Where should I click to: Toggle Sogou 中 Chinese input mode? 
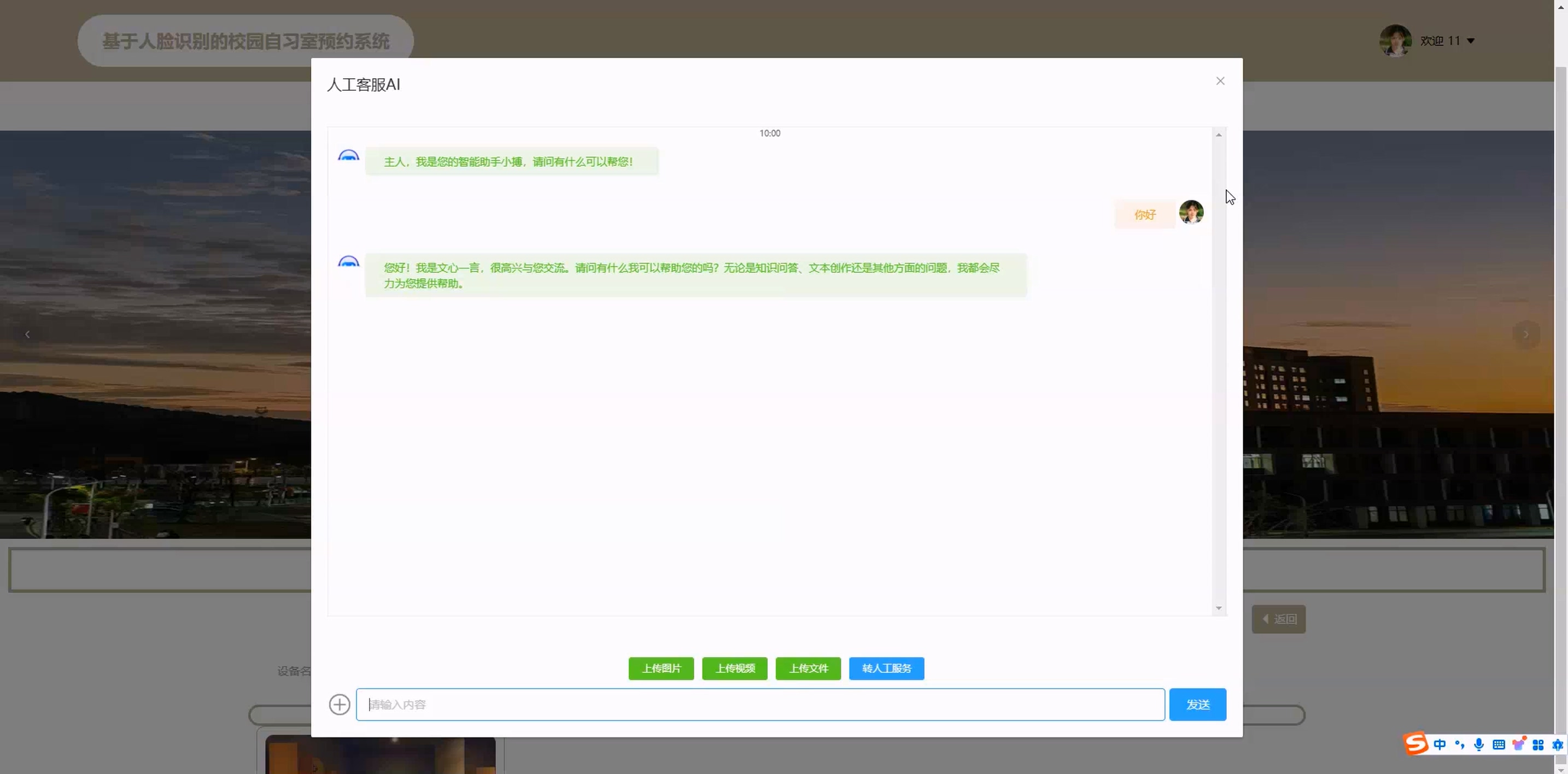1440,745
